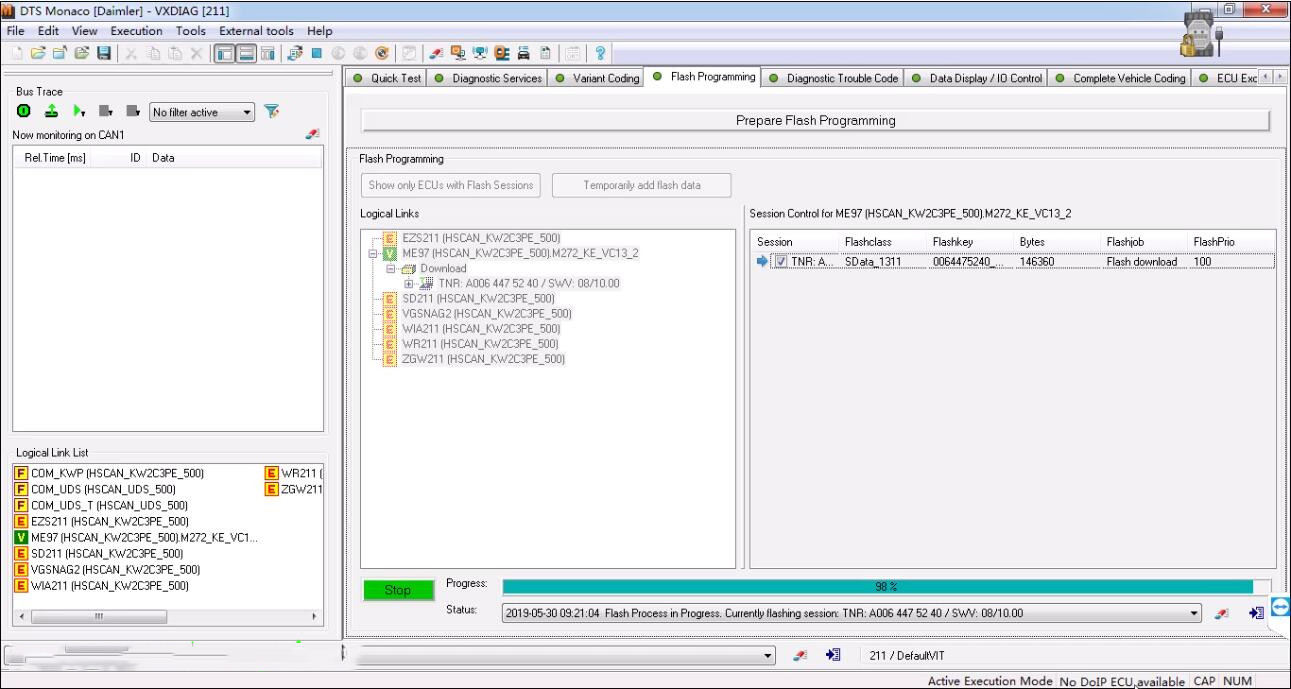Uncheck the TNR session checkbox

[x=782, y=262]
